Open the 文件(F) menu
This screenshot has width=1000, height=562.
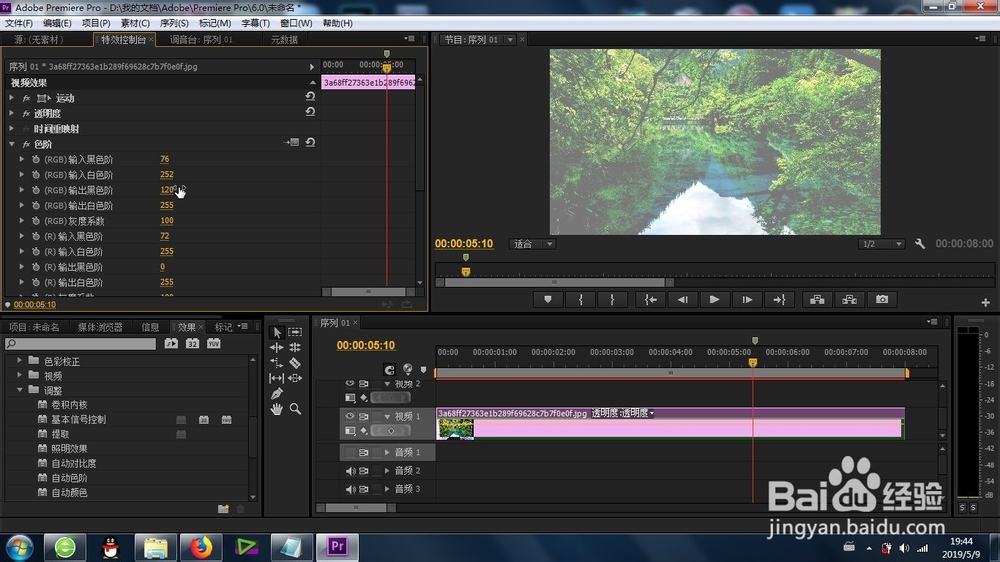18,23
